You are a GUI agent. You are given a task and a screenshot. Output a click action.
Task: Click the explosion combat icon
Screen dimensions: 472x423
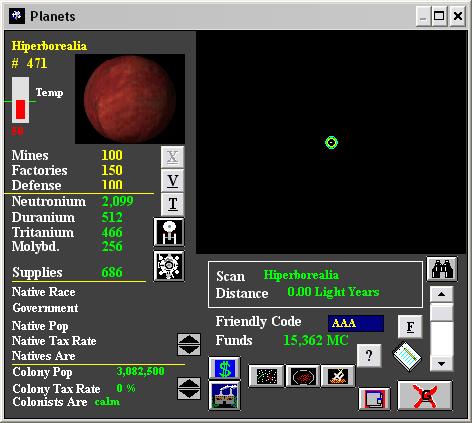338,376
